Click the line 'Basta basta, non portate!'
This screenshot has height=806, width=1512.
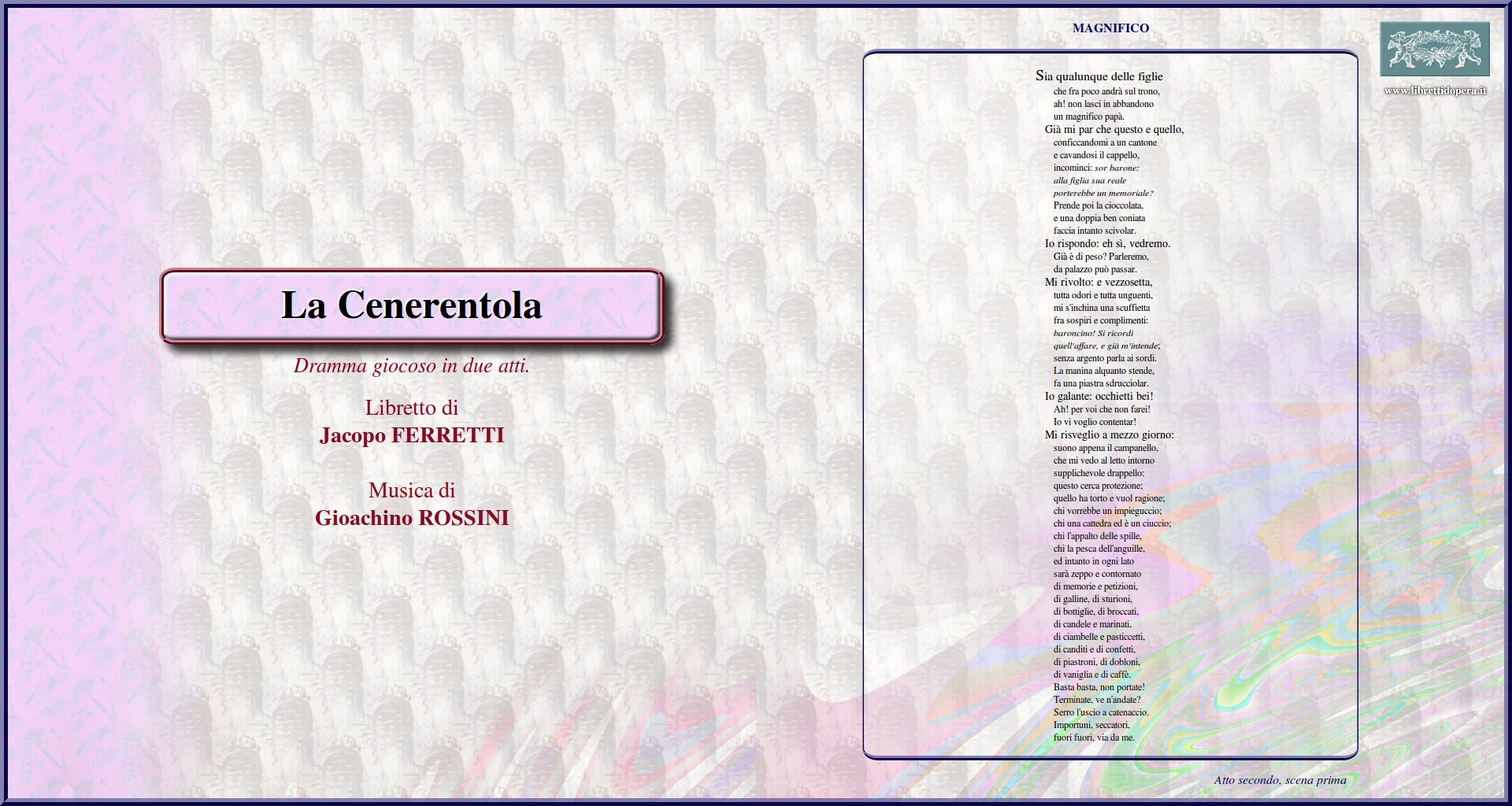tap(1099, 687)
